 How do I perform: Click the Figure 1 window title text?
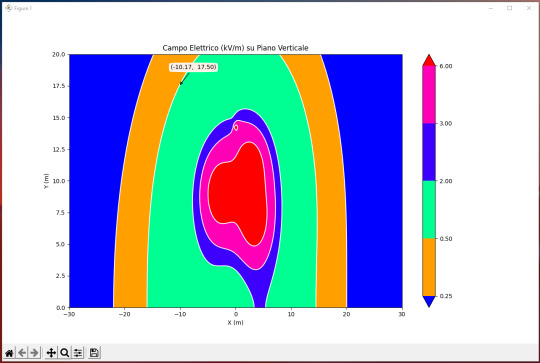point(23,8)
